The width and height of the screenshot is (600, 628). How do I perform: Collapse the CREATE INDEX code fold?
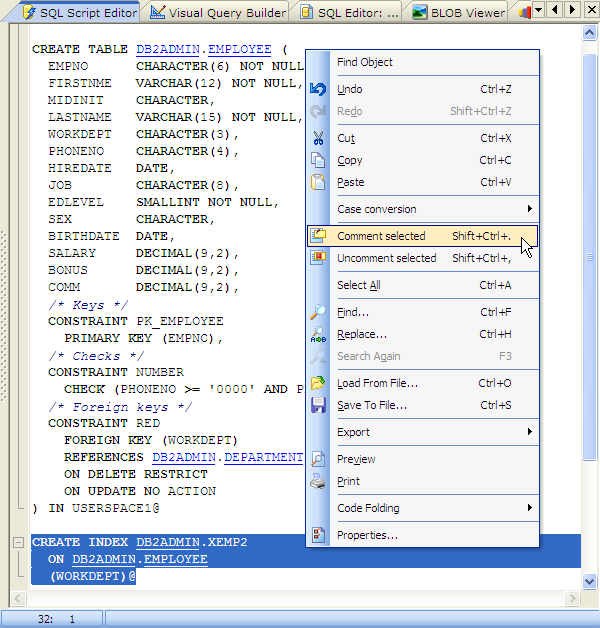tap(18, 542)
